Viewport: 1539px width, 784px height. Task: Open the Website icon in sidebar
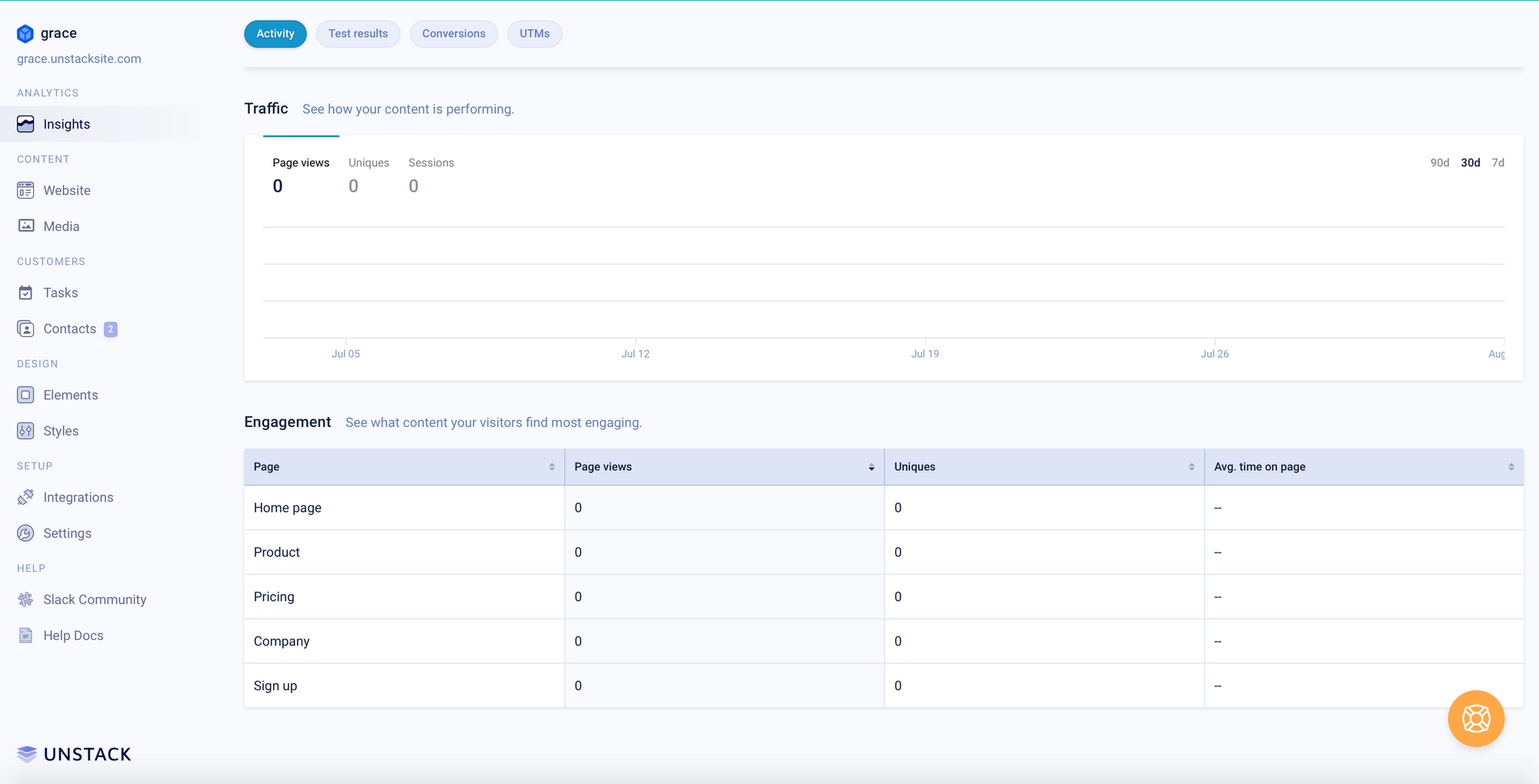[x=25, y=190]
